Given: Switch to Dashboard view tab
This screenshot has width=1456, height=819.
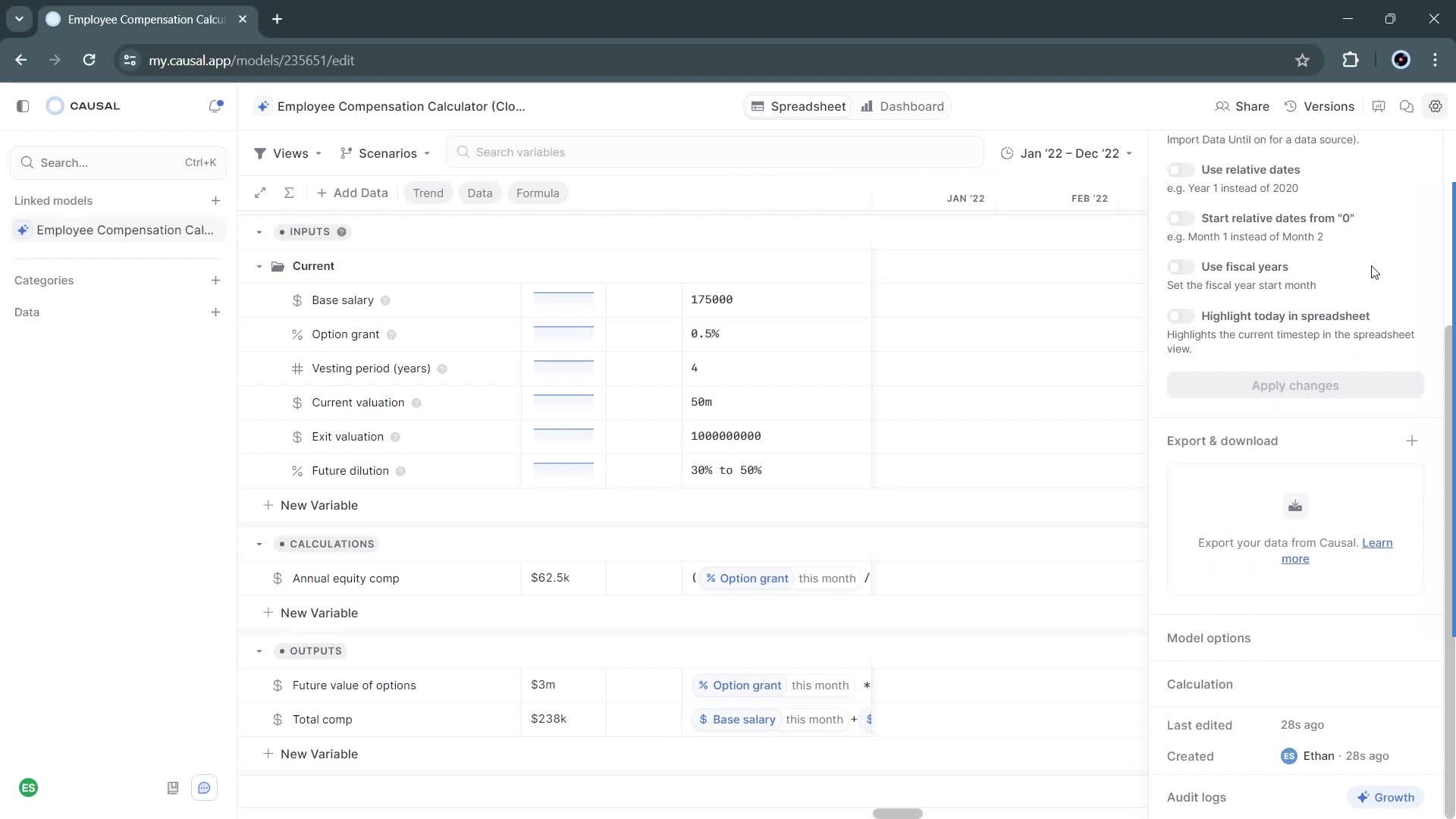Looking at the screenshot, I should (902, 106).
